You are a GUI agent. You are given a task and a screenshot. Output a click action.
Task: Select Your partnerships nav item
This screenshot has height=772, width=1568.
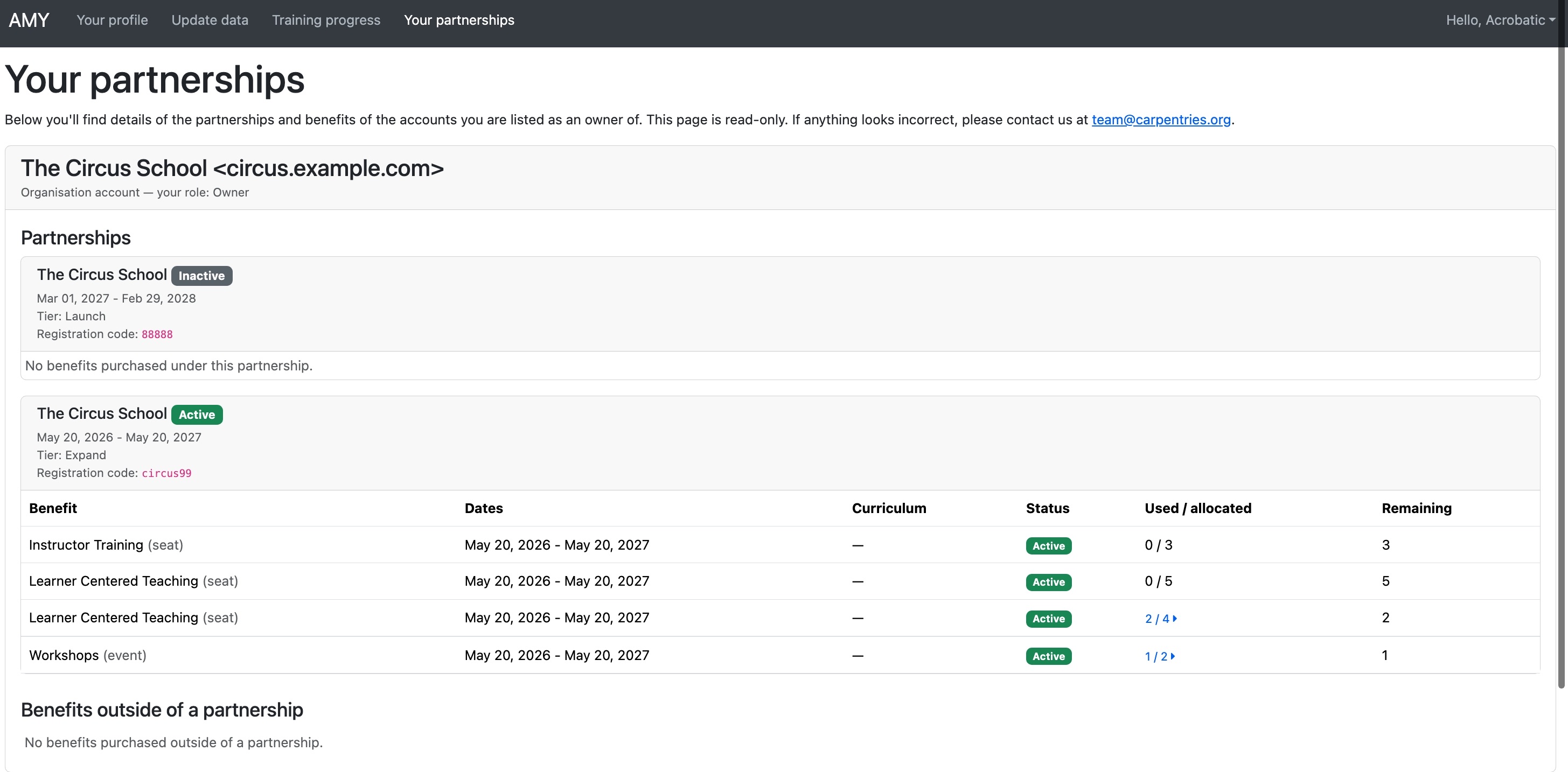coord(459,20)
